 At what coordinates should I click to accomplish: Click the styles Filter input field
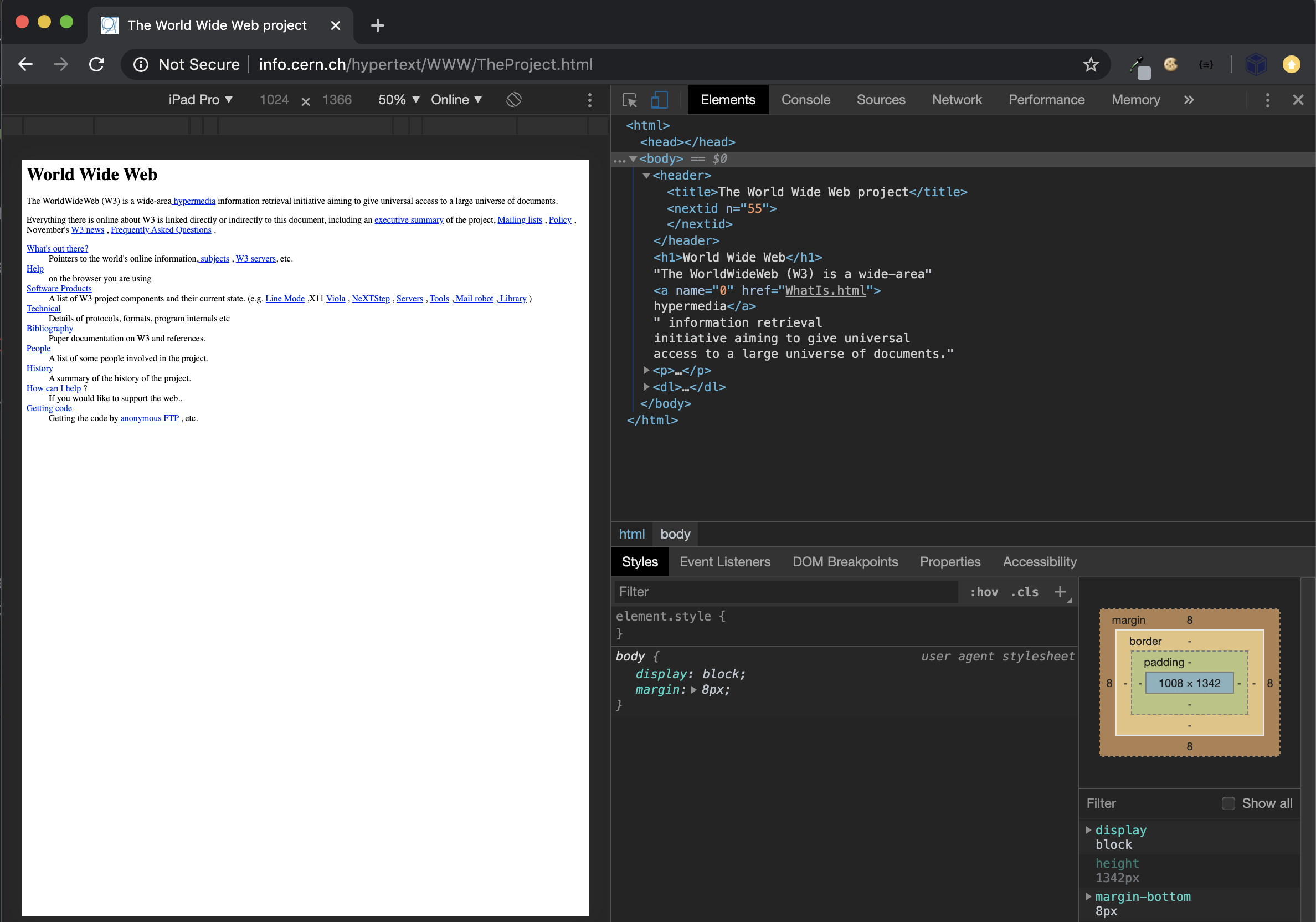[x=785, y=592]
